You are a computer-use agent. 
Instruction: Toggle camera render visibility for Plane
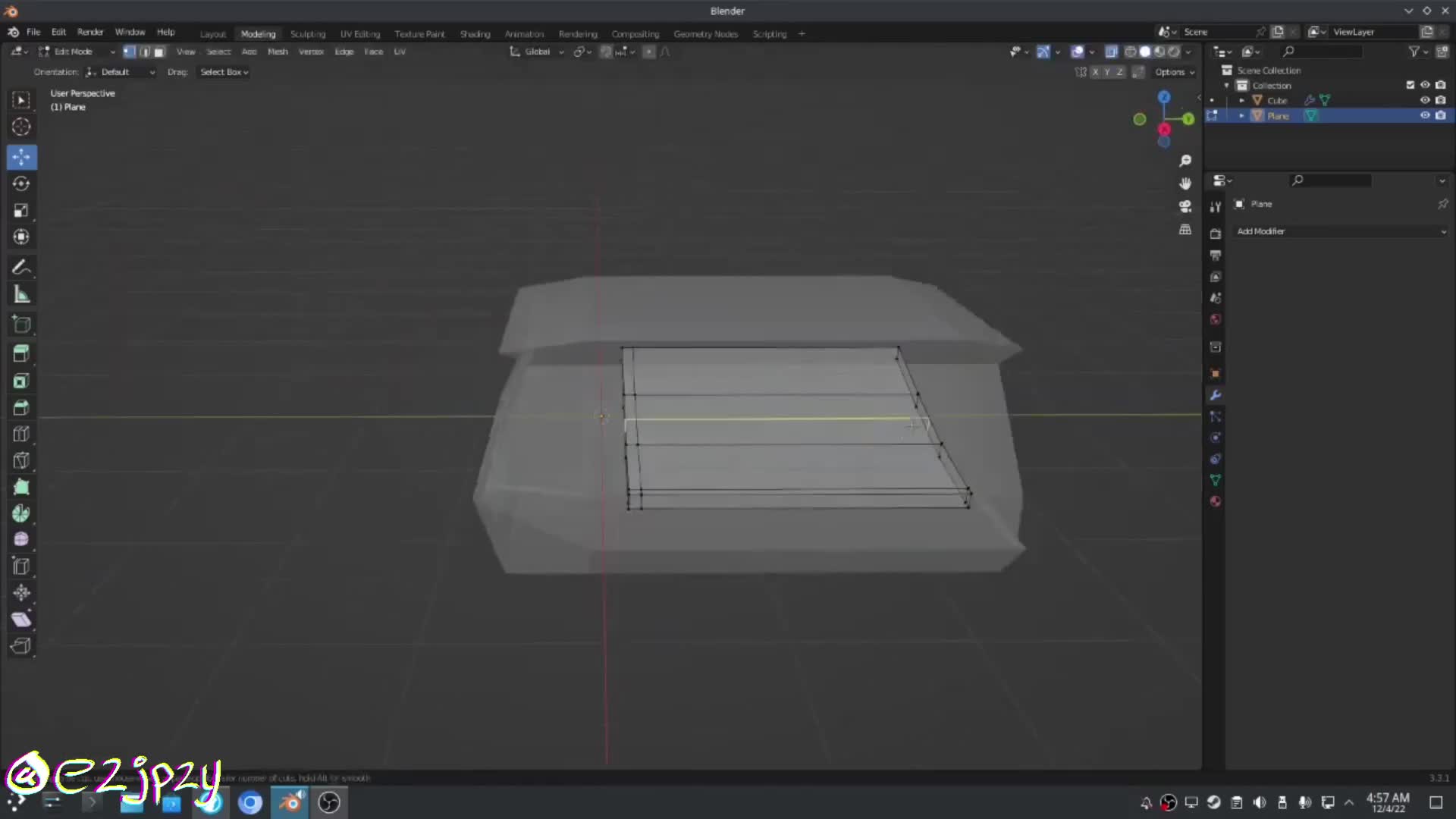[x=1440, y=115]
